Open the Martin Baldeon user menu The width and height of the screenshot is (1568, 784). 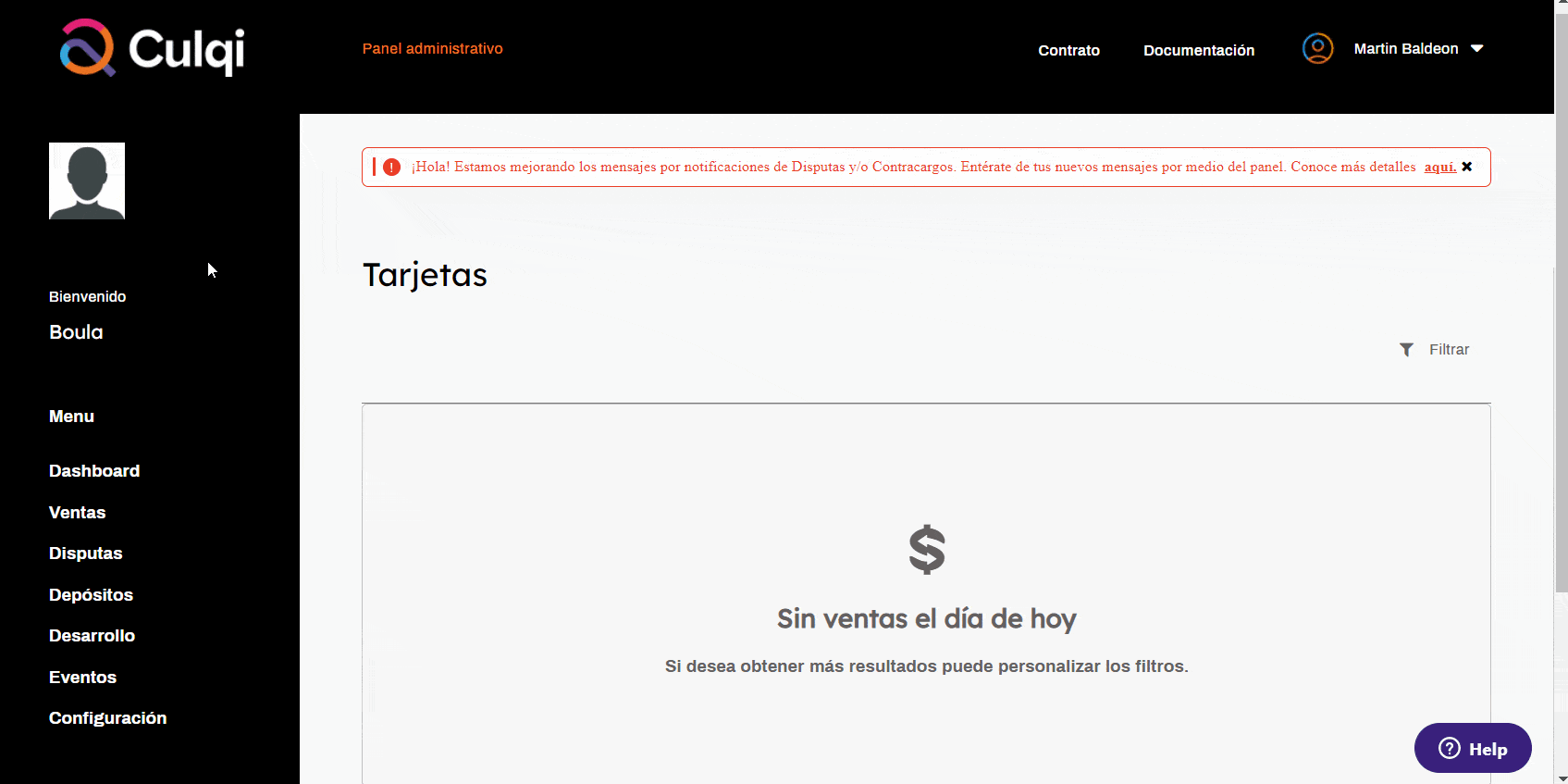click(1405, 48)
